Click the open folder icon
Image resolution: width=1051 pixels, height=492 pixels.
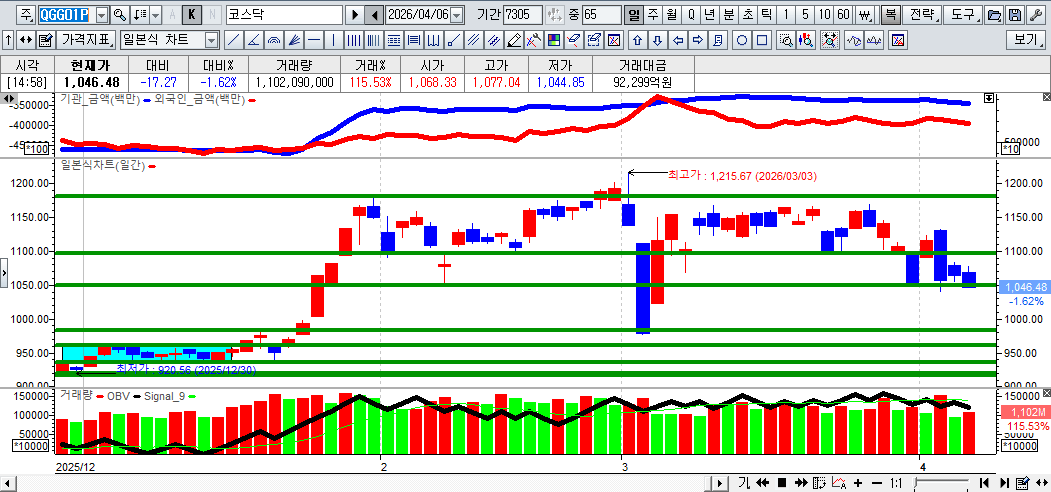coord(993,15)
